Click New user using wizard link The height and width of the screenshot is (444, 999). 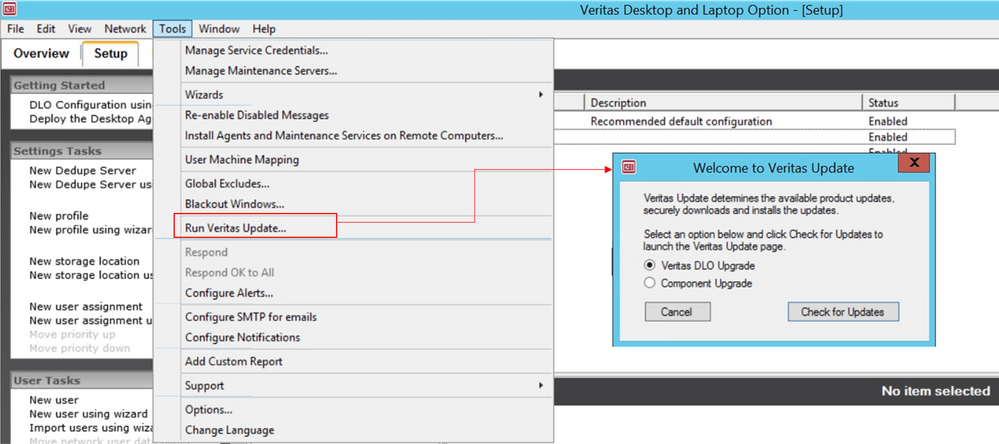pyautogui.click(x=88, y=414)
